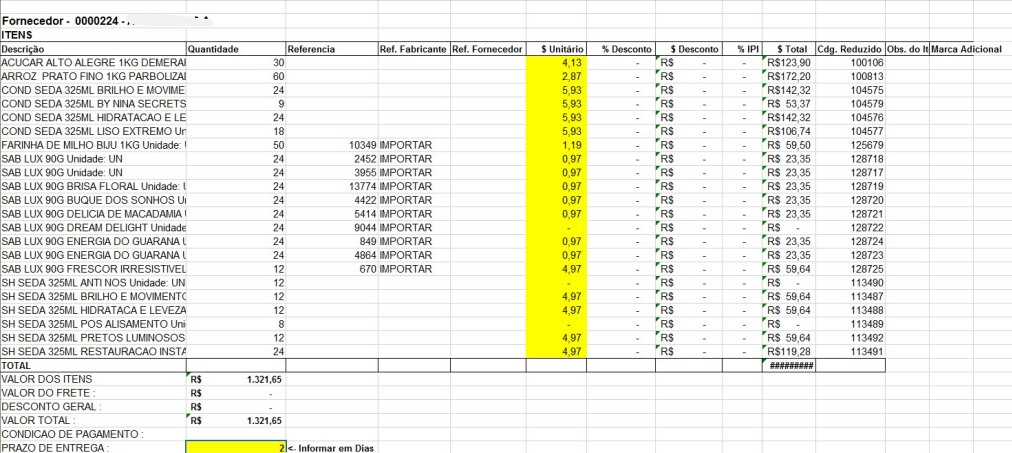Click quantity 50 for FARINHA DE MILHO

pyautogui.click(x=236, y=145)
